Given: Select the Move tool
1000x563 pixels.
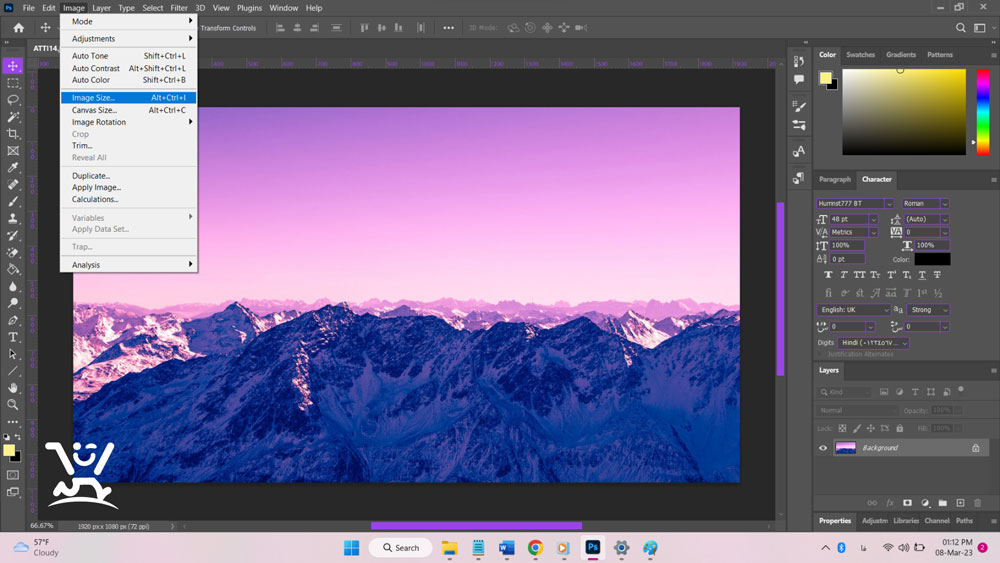Looking at the screenshot, I should click(x=13, y=66).
